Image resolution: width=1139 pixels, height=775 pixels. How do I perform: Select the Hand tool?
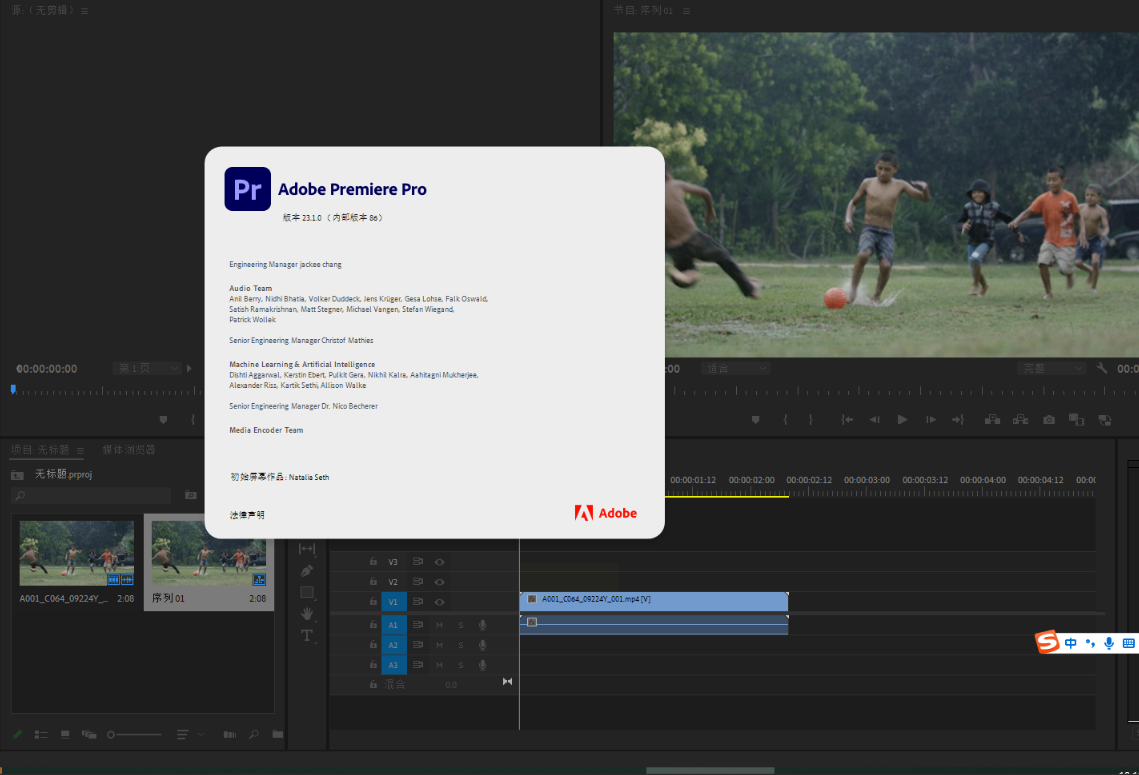307,614
